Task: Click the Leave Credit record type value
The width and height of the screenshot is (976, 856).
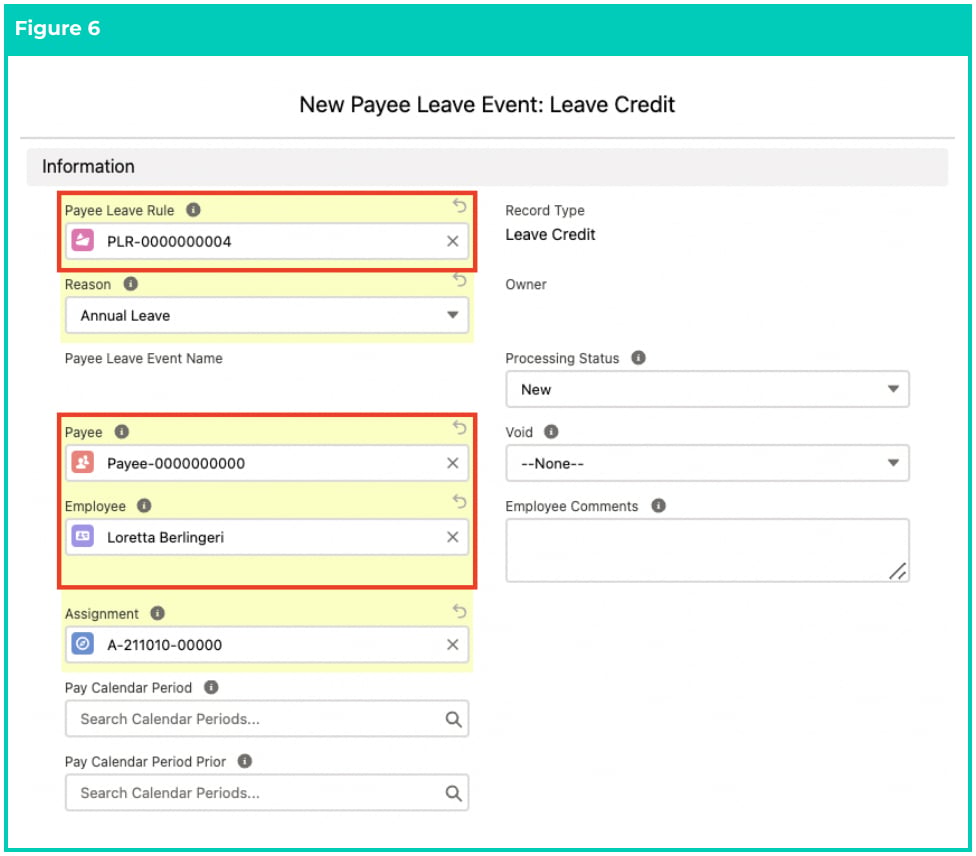Action: click(x=550, y=235)
